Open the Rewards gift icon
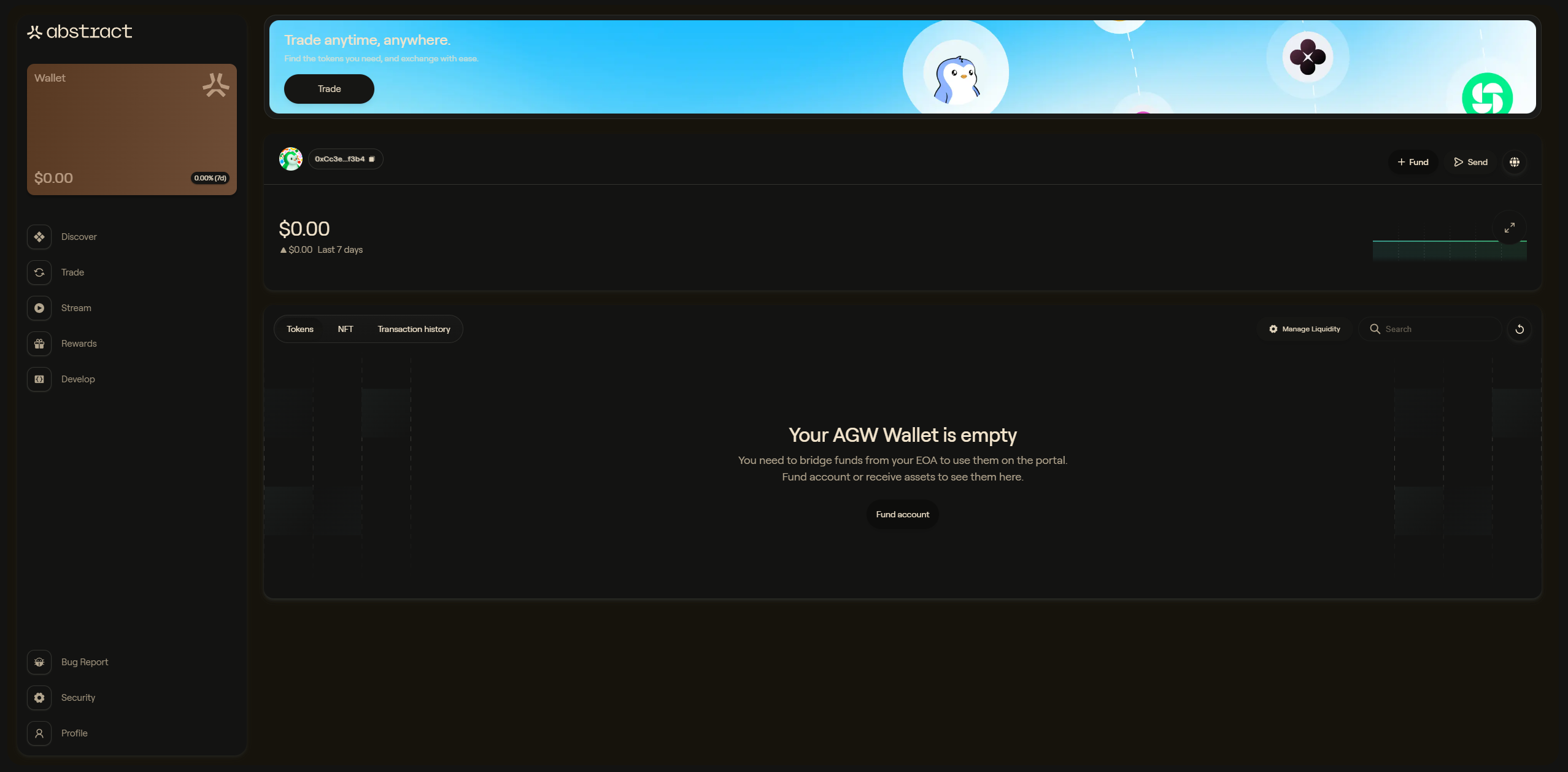Viewport: 1568px width, 772px height. pyautogui.click(x=39, y=344)
